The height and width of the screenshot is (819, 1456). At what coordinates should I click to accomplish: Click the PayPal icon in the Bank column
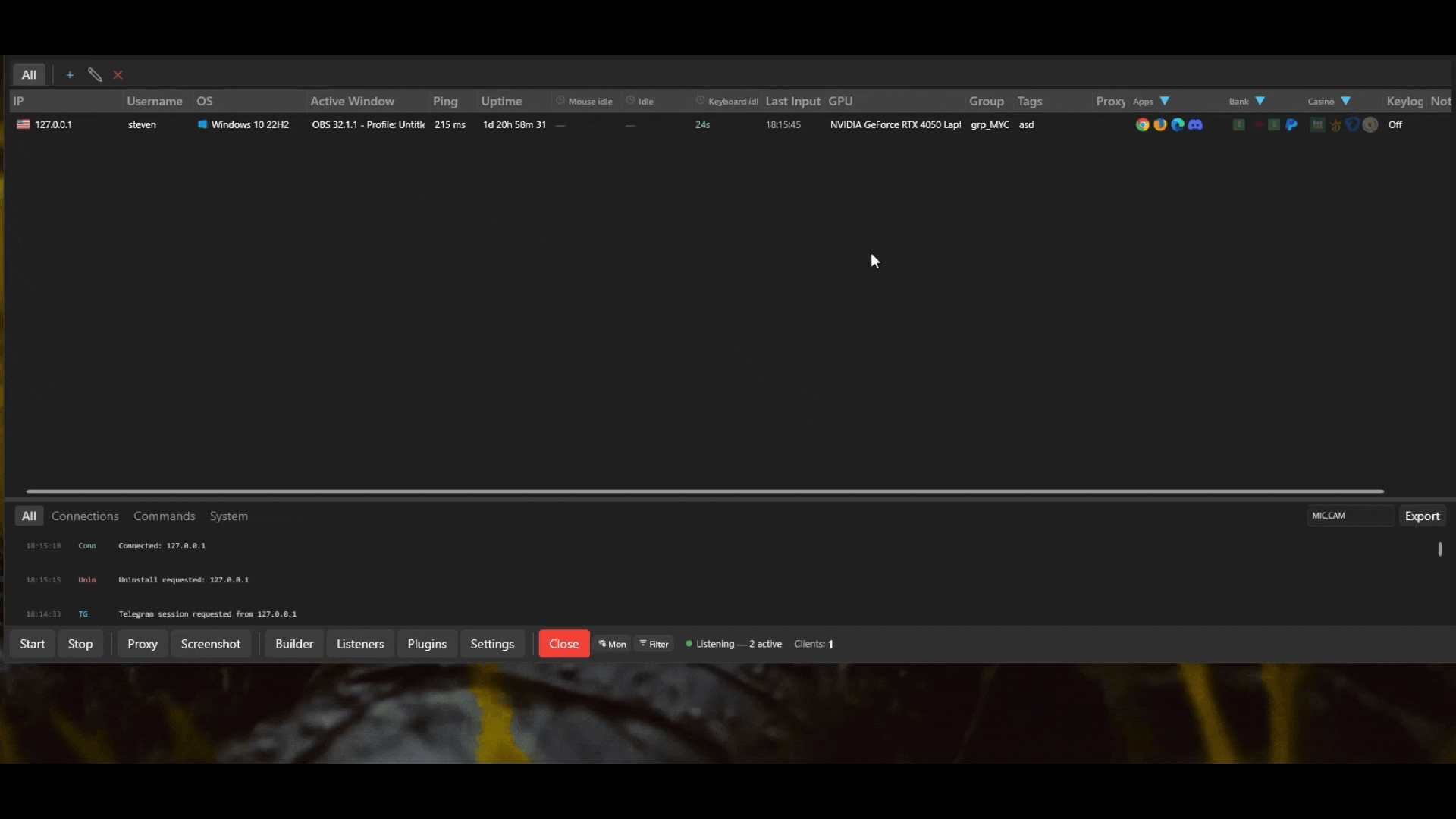[1291, 125]
